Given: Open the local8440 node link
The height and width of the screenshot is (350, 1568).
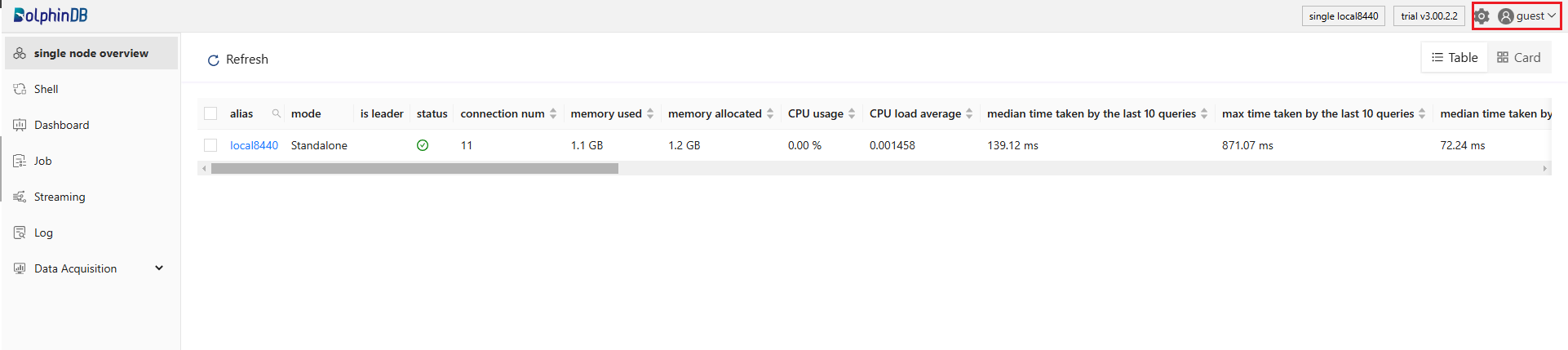Looking at the screenshot, I should tap(254, 145).
